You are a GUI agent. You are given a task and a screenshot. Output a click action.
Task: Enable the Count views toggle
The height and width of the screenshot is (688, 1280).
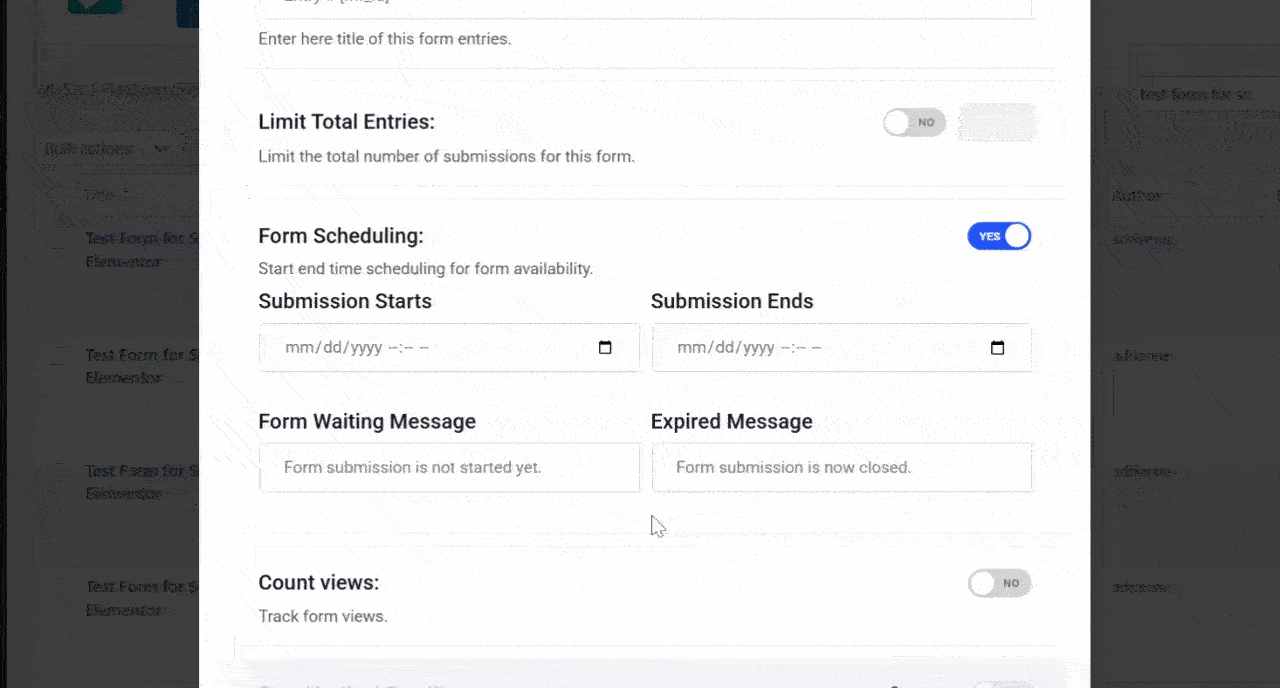999,583
